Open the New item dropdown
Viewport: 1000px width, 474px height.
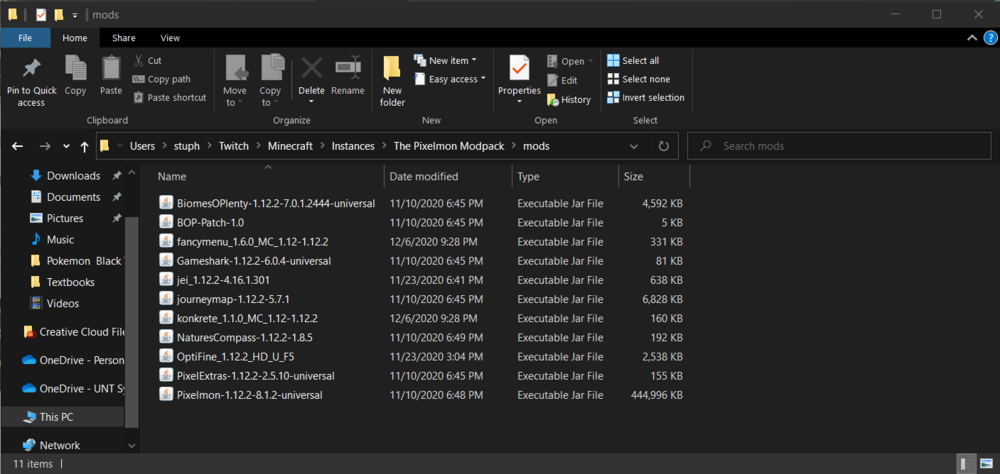pyautogui.click(x=446, y=61)
